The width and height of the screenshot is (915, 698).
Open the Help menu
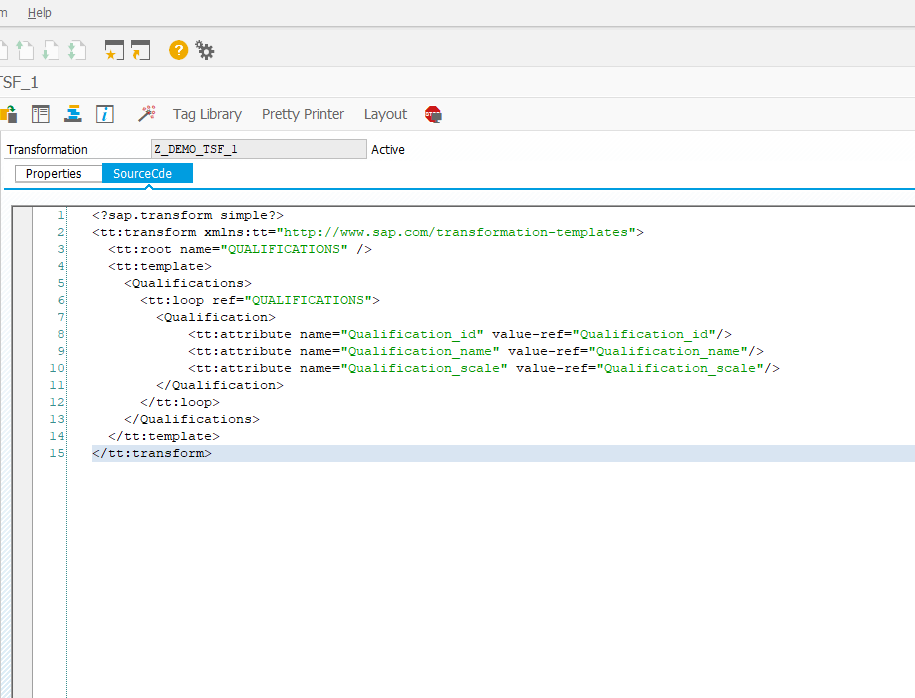[39, 12]
